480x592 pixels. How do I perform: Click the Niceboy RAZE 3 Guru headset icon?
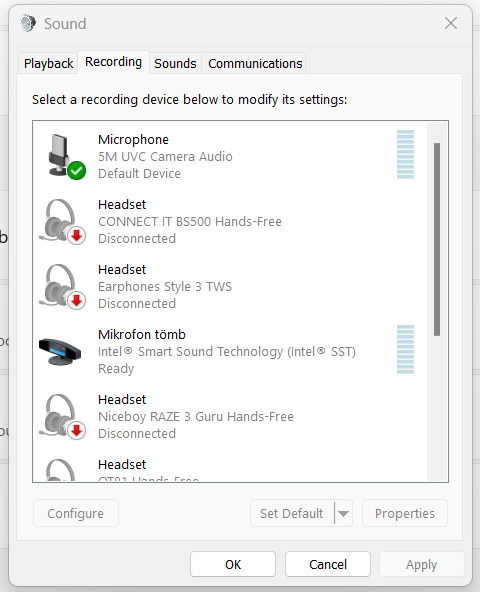[x=63, y=416]
